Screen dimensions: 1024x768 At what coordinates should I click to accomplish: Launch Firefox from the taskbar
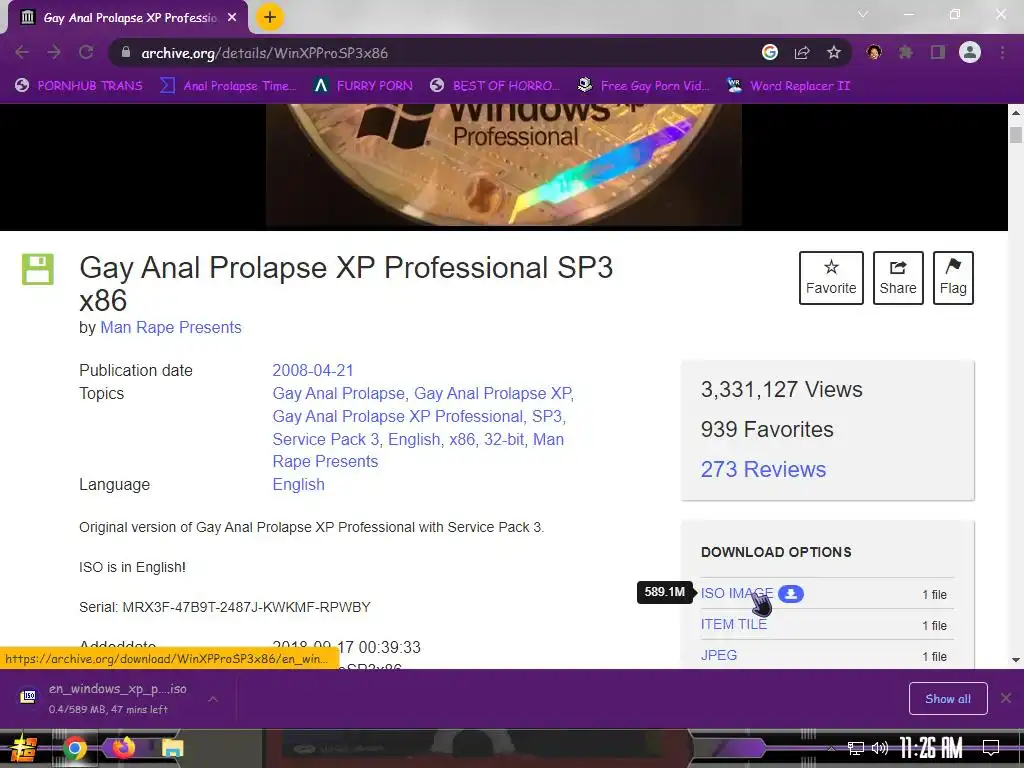coord(123,748)
